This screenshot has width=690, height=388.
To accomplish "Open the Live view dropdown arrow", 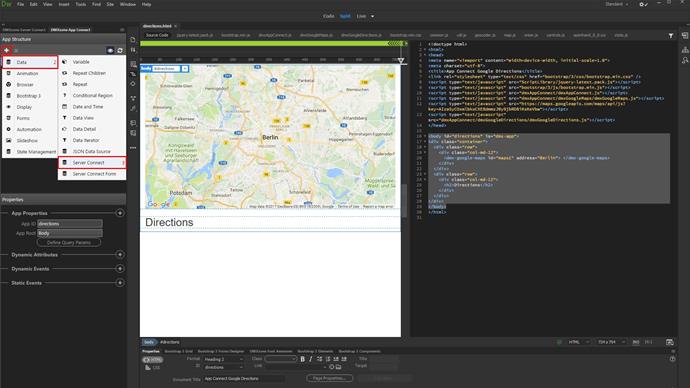I will coord(373,16).
